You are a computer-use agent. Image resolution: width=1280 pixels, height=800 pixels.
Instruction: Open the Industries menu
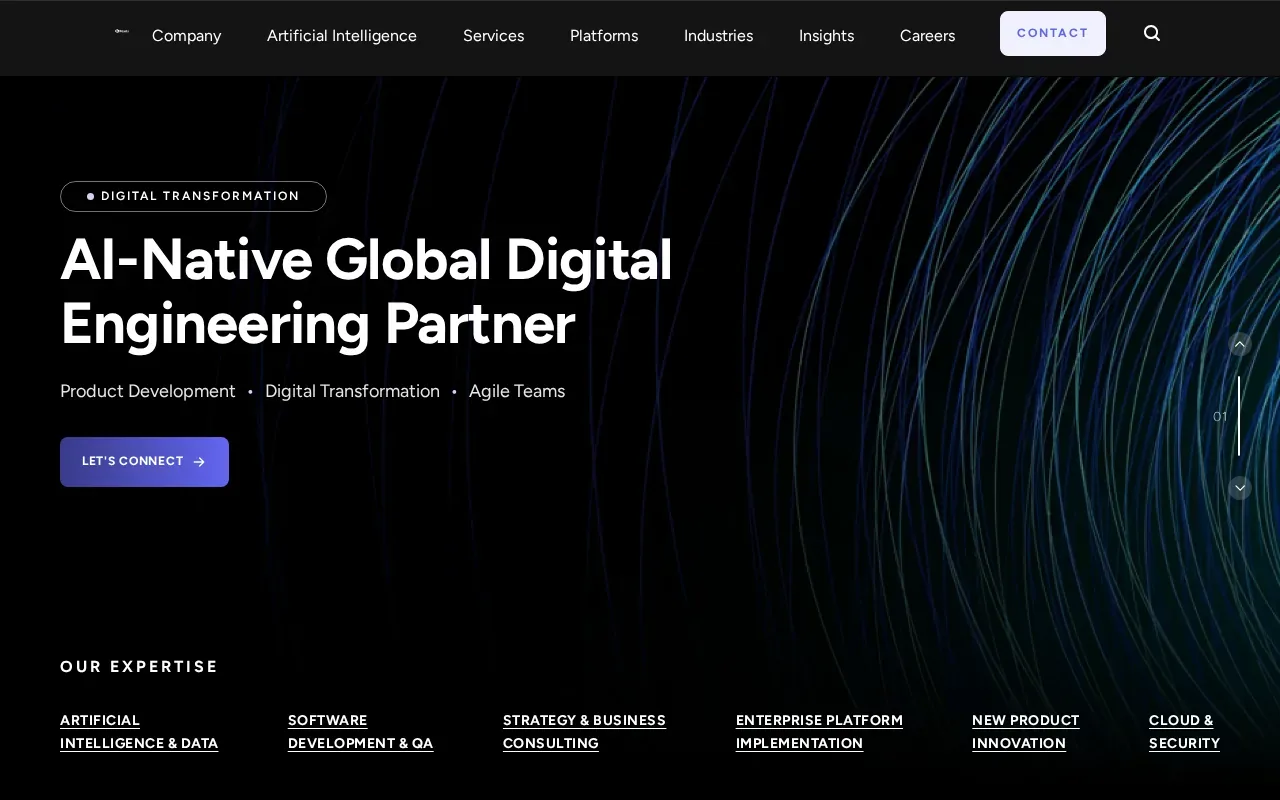pyautogui.click(x=718, y=36)
